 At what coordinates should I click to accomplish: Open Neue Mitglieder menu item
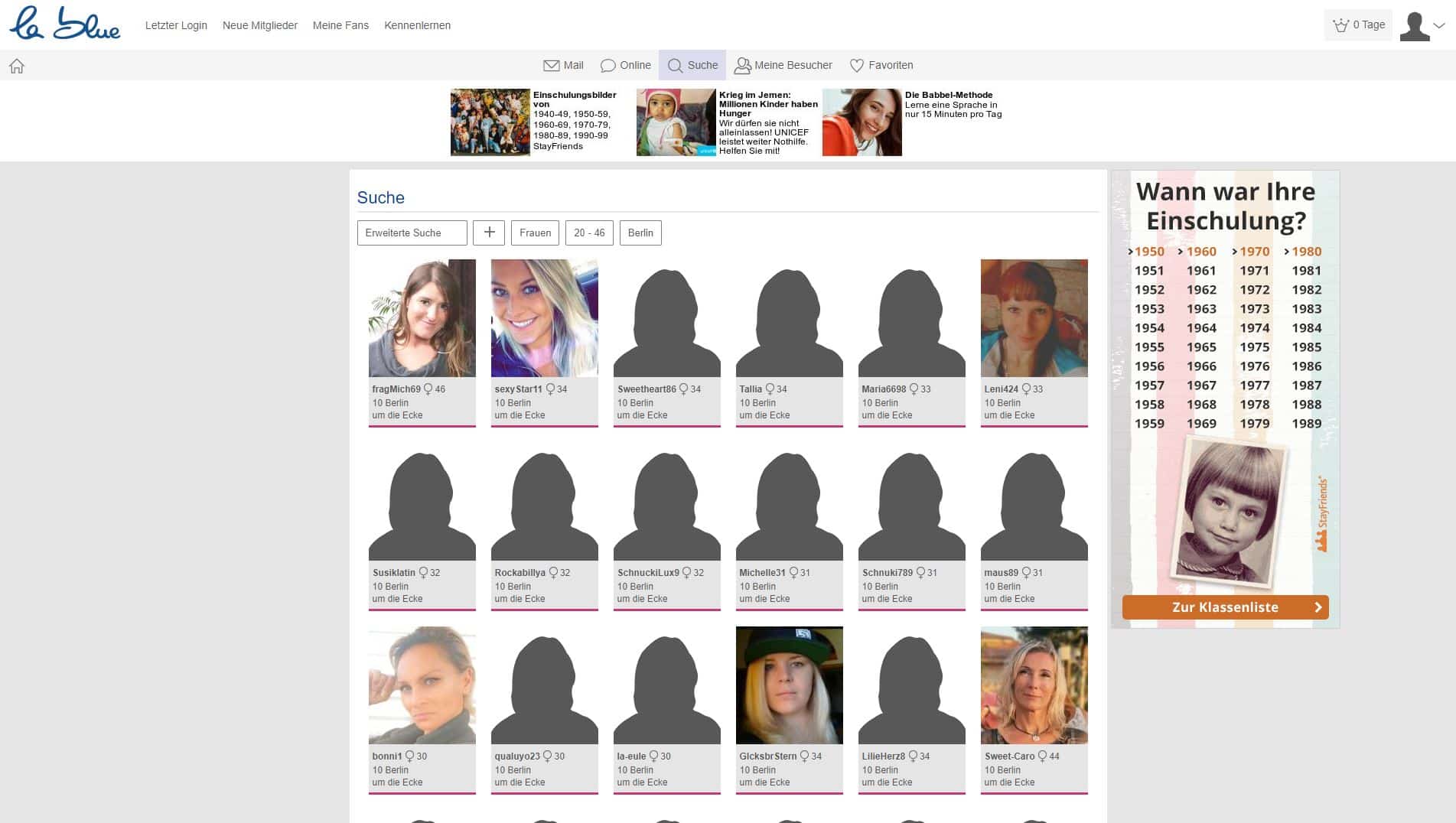tap(260, 25)
